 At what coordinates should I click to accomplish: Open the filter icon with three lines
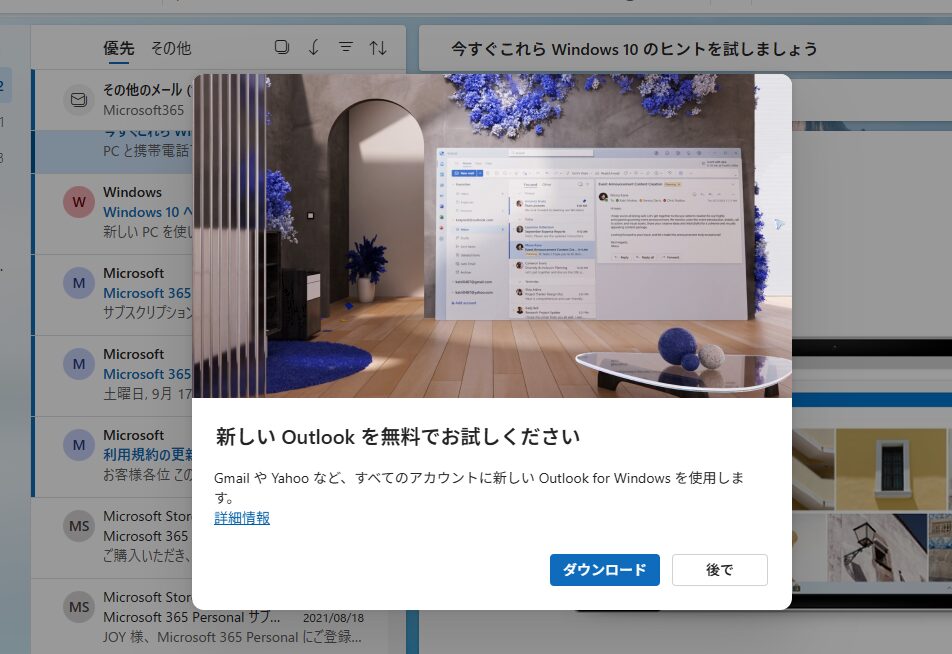coord(346,47)
